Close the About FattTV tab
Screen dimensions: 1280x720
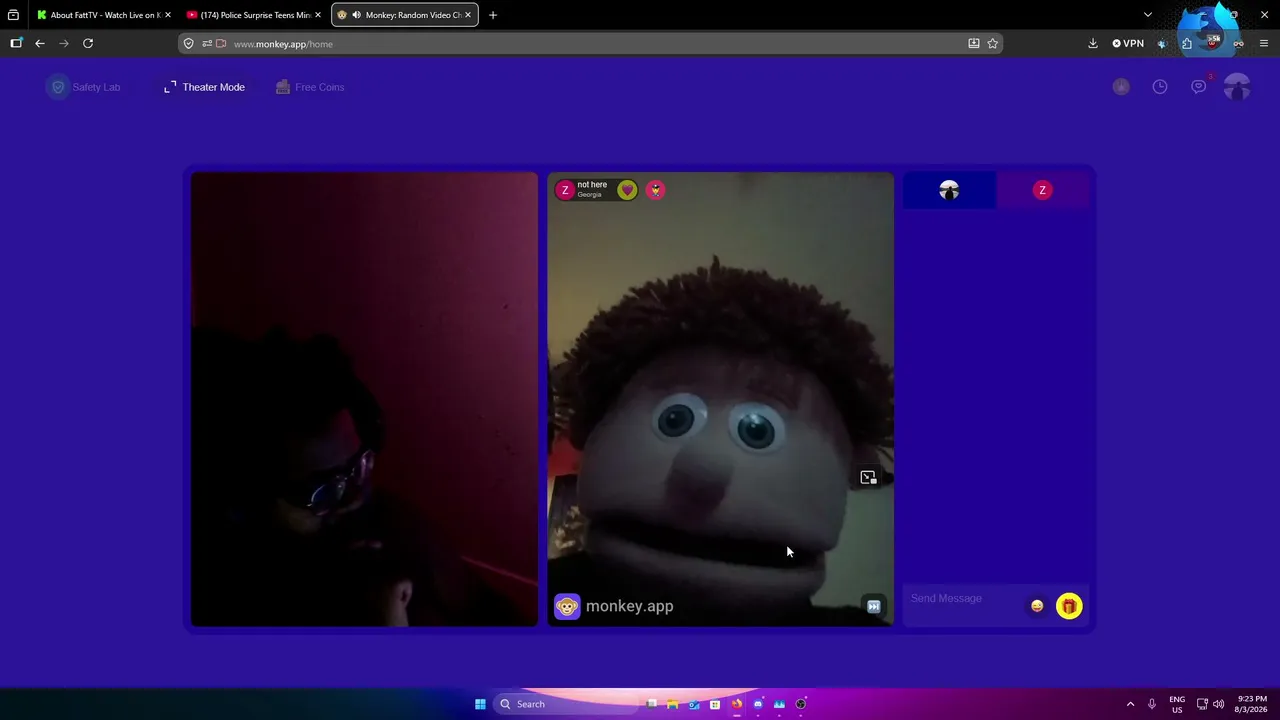167,15
